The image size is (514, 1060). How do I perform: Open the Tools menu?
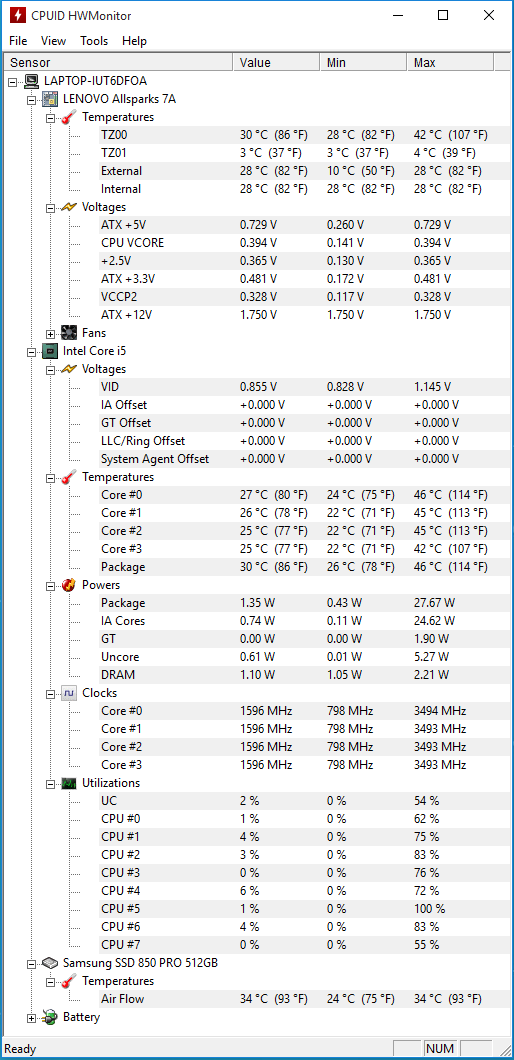[x=94, y=41]
